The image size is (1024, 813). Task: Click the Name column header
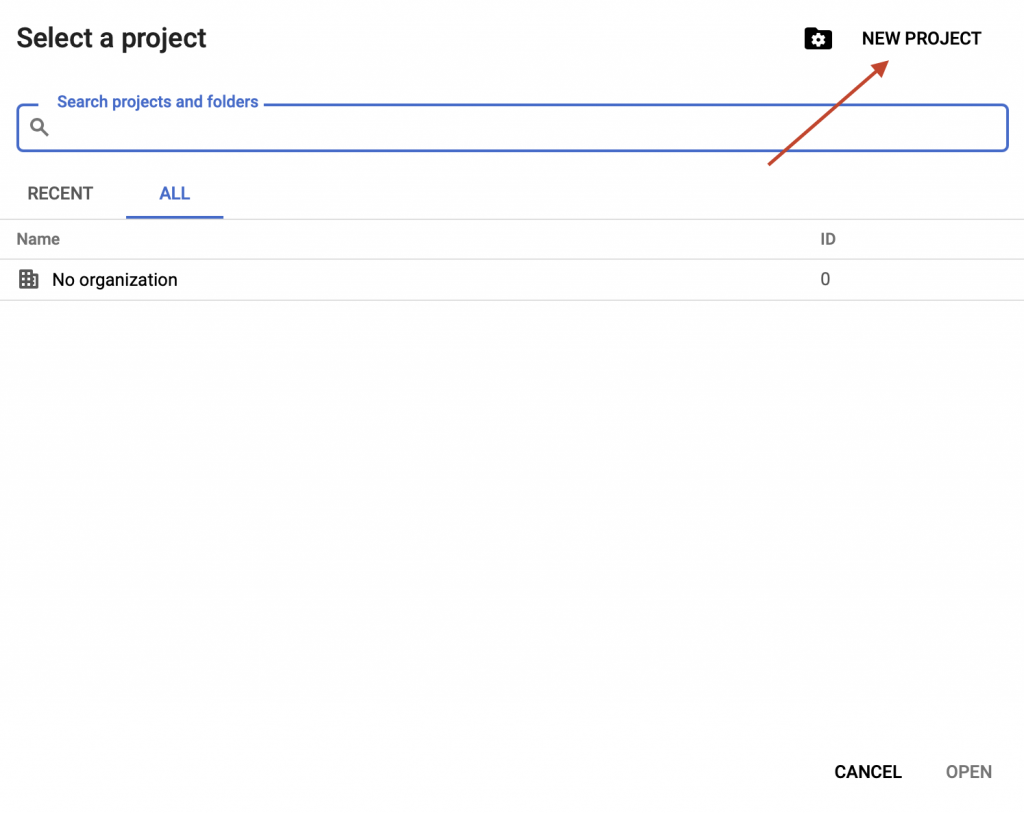tap(38, 239)
